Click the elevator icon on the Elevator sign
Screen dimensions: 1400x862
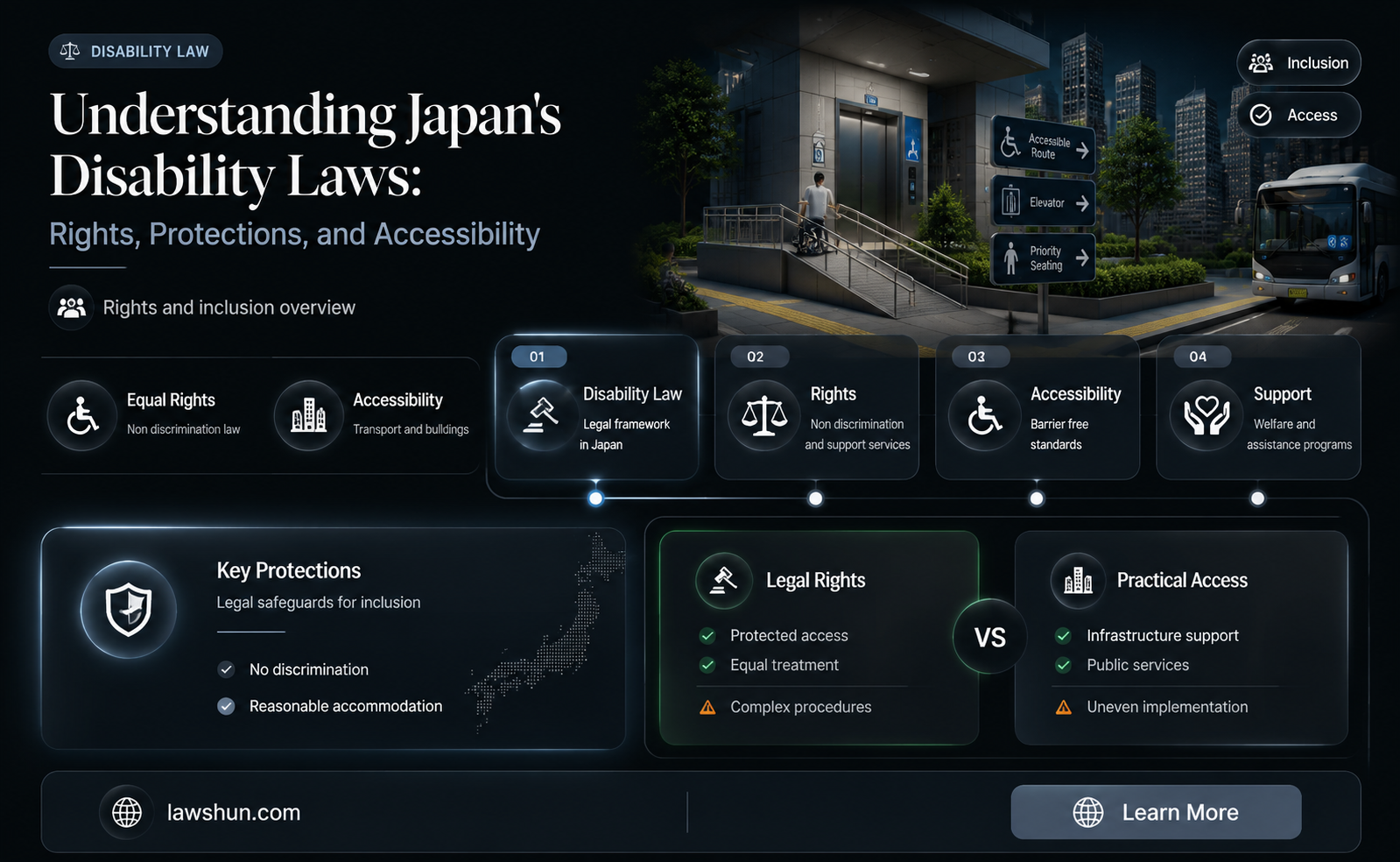1010,201
